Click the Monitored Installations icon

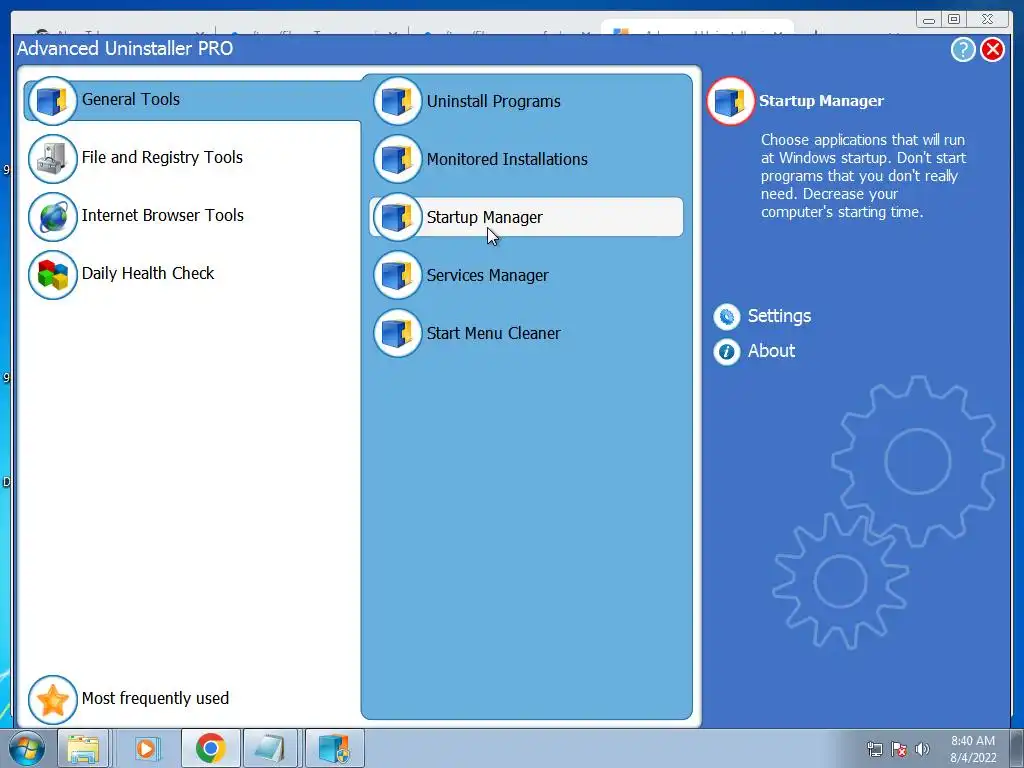pos(397,159)
